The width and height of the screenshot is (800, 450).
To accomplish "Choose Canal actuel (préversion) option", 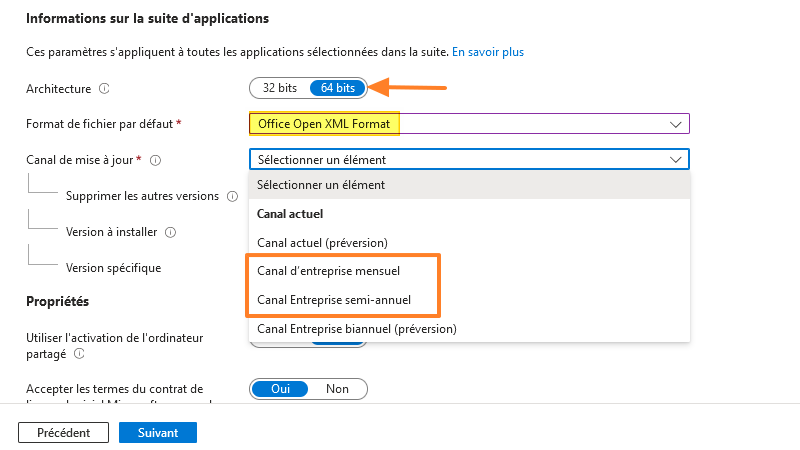I will 322,242.
